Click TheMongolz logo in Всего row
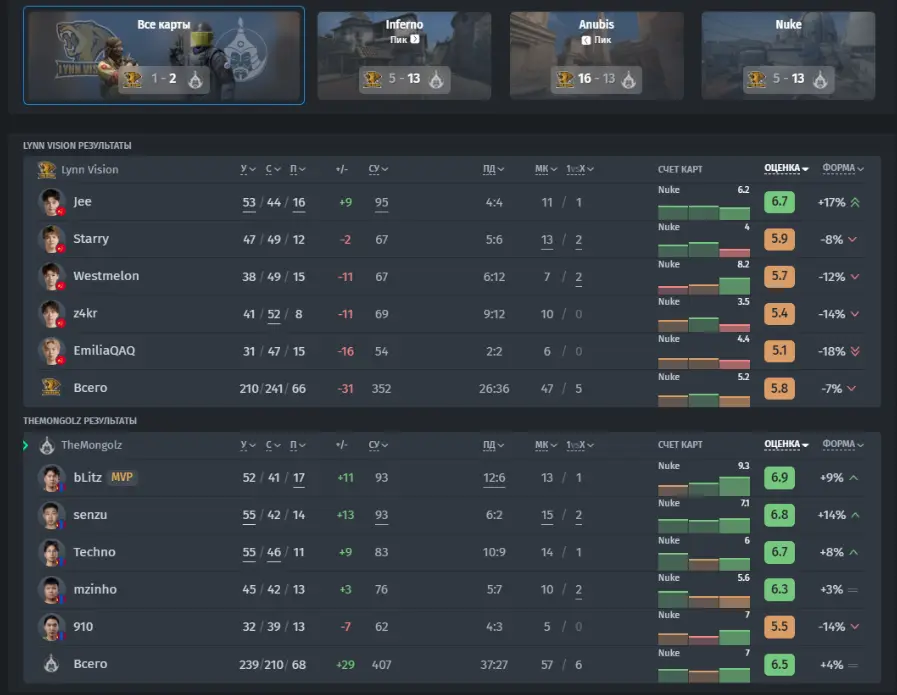Screen dimensions: 897x695 click(x=51, y=664)
